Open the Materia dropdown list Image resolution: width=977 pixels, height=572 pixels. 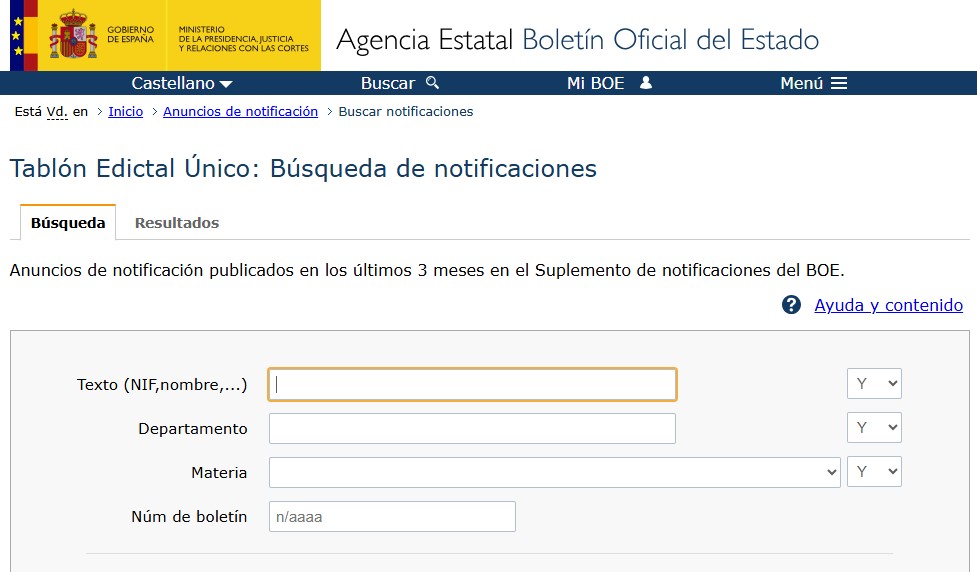[x=554, y=472]
